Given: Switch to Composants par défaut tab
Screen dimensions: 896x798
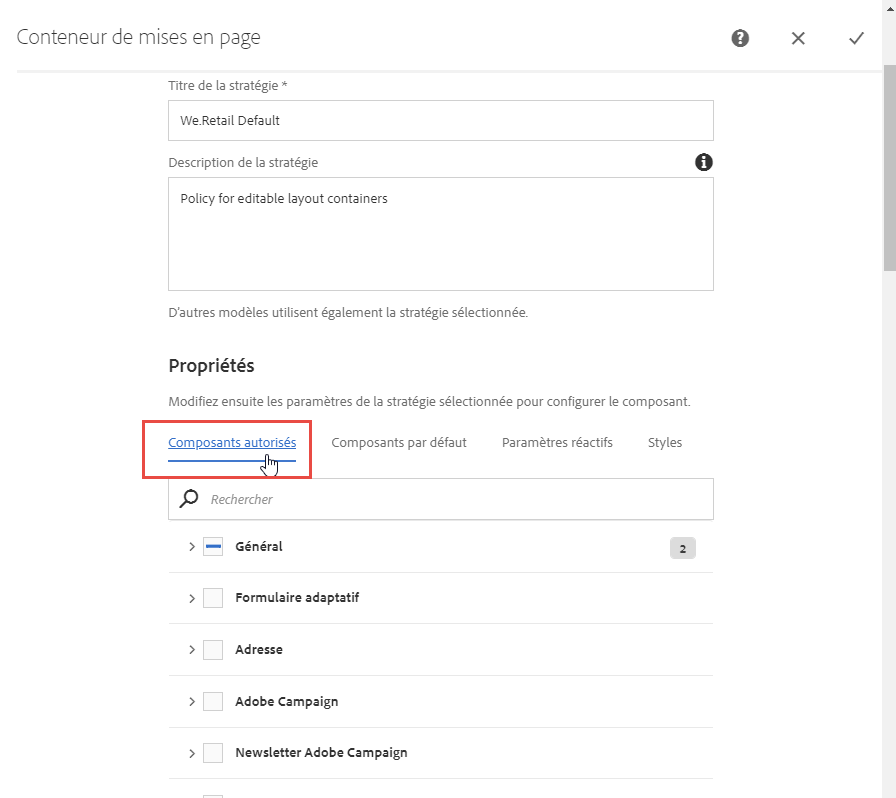Looking at the screenshot, I should 399,442.
